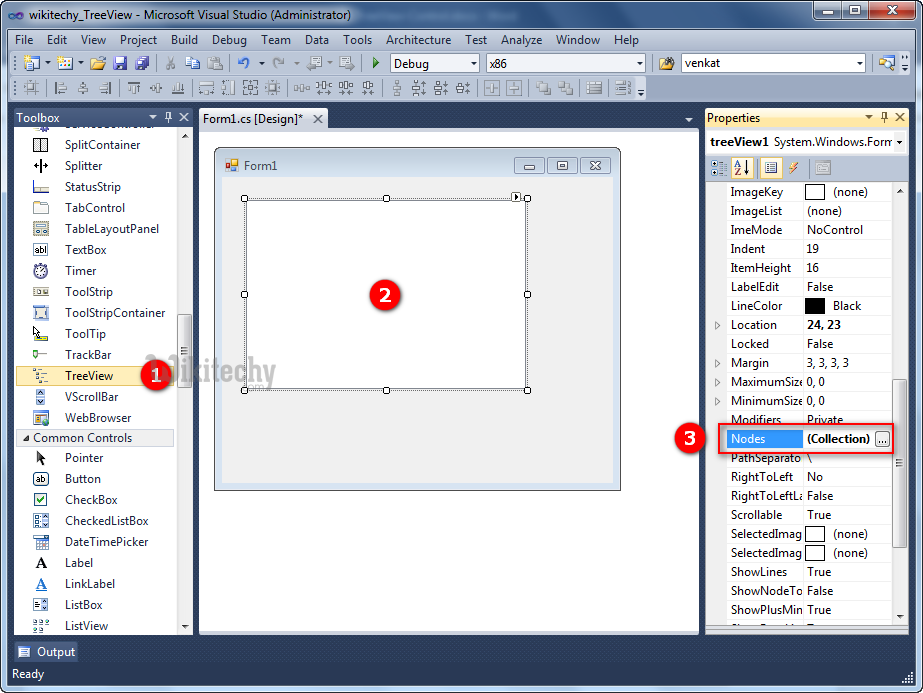Open the Toolbox window position dropdown arrow
Image resolution: width=923 pixels, height=693 pixels.
[153, 117]
